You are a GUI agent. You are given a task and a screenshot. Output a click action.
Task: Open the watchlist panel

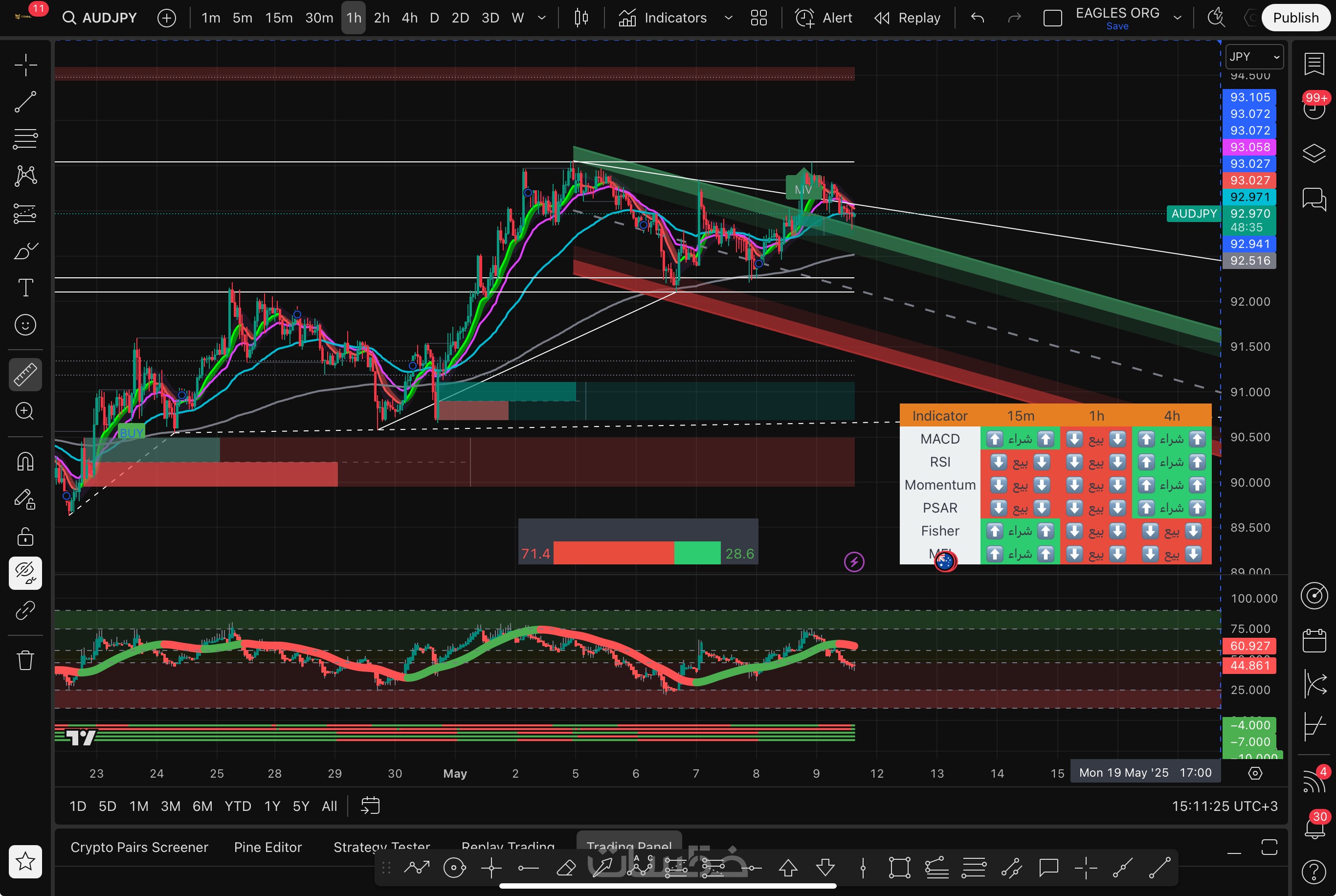pyautogui.click(x=1314, y=64)
